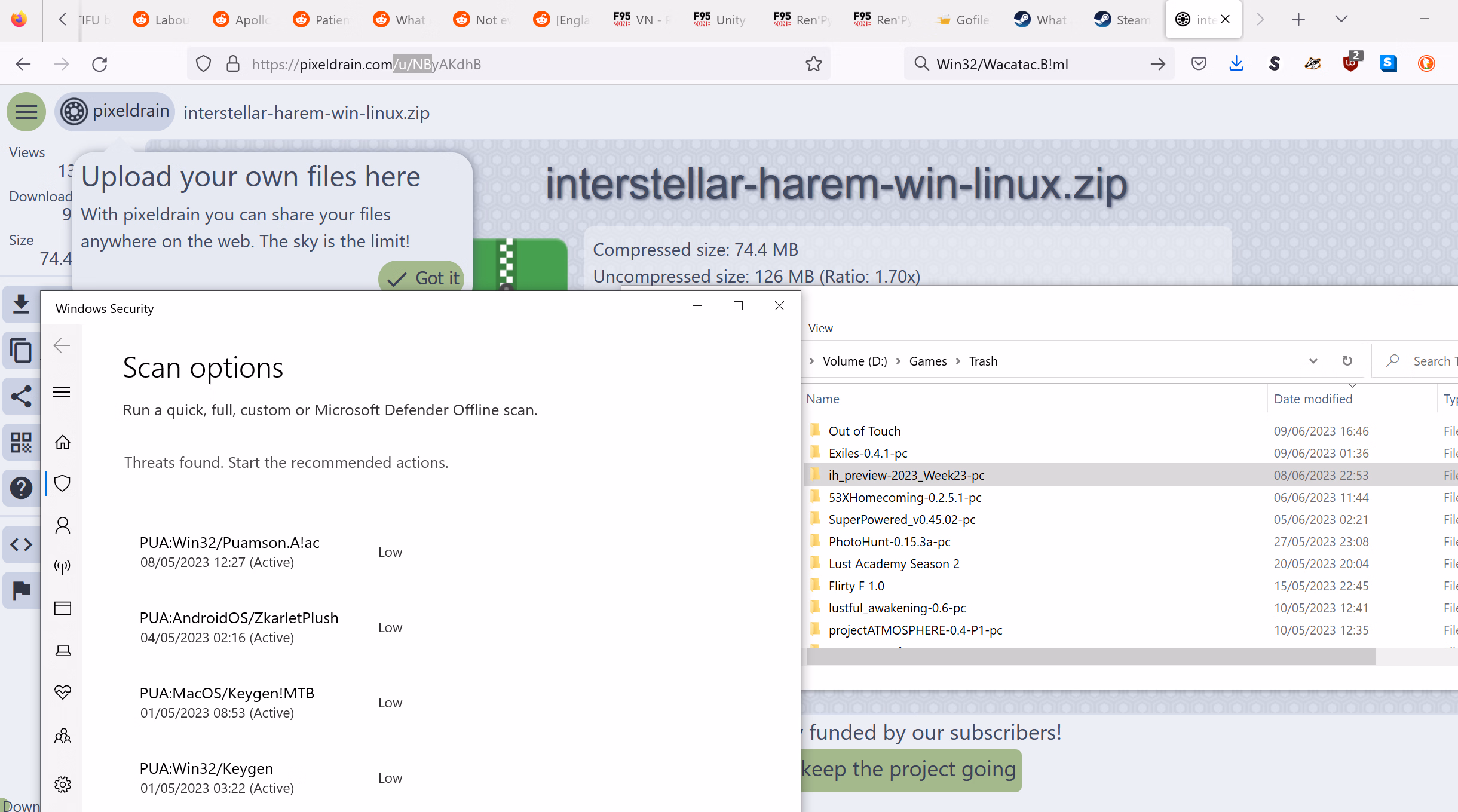
Task: Switch to the Apollo Reddit tab
Action: [x=241, y=20]
